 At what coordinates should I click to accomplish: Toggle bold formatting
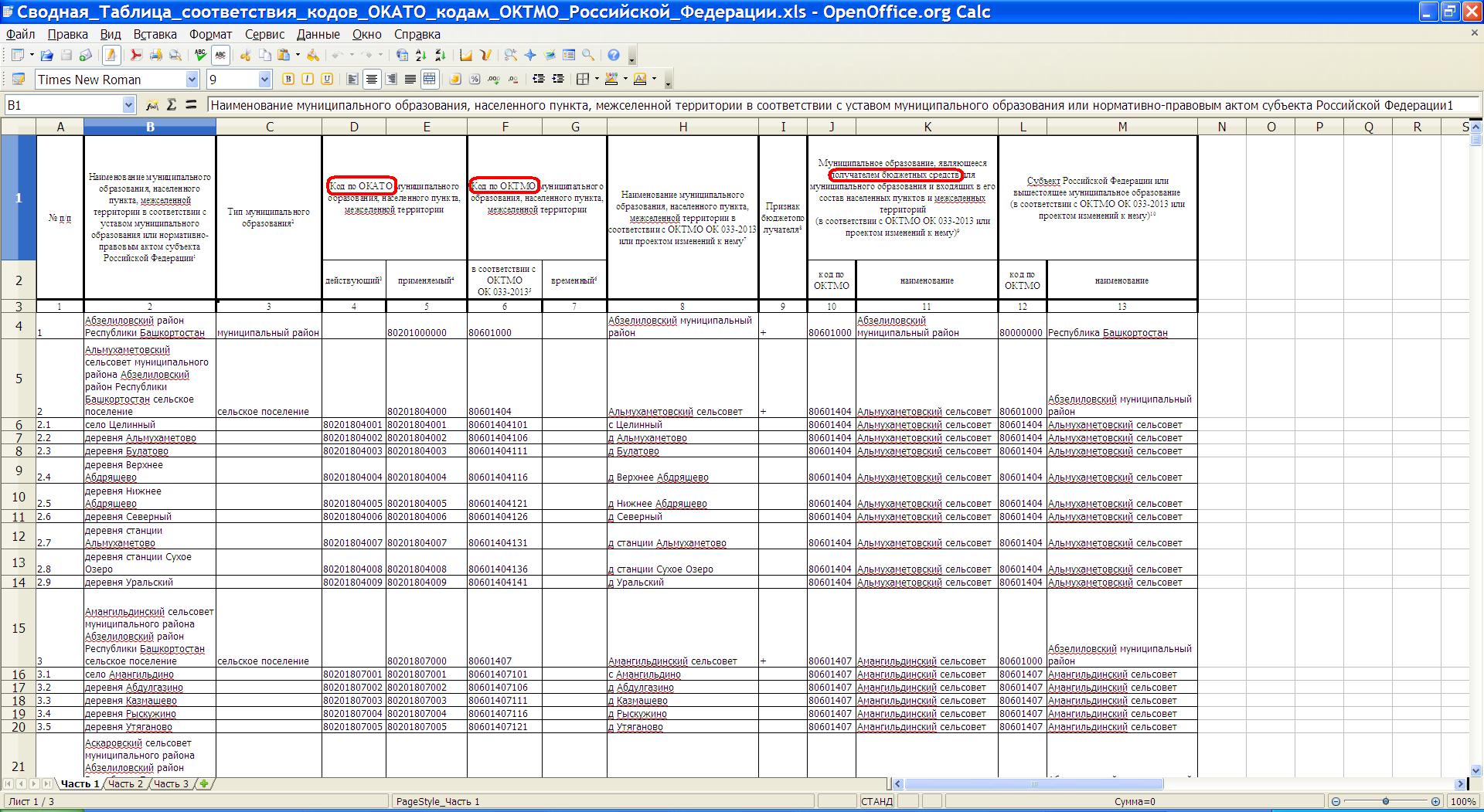tap(288, 79)
